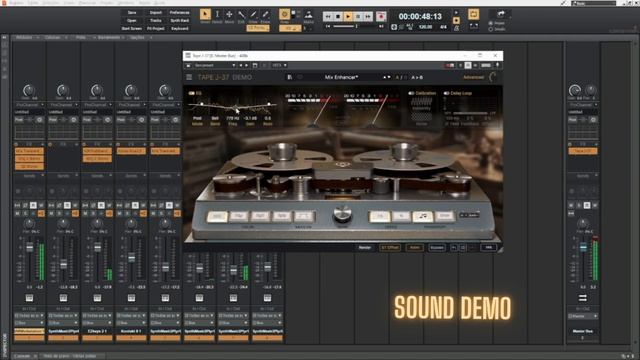
Task: Click the Start Screen button
Action: (132, 29)
